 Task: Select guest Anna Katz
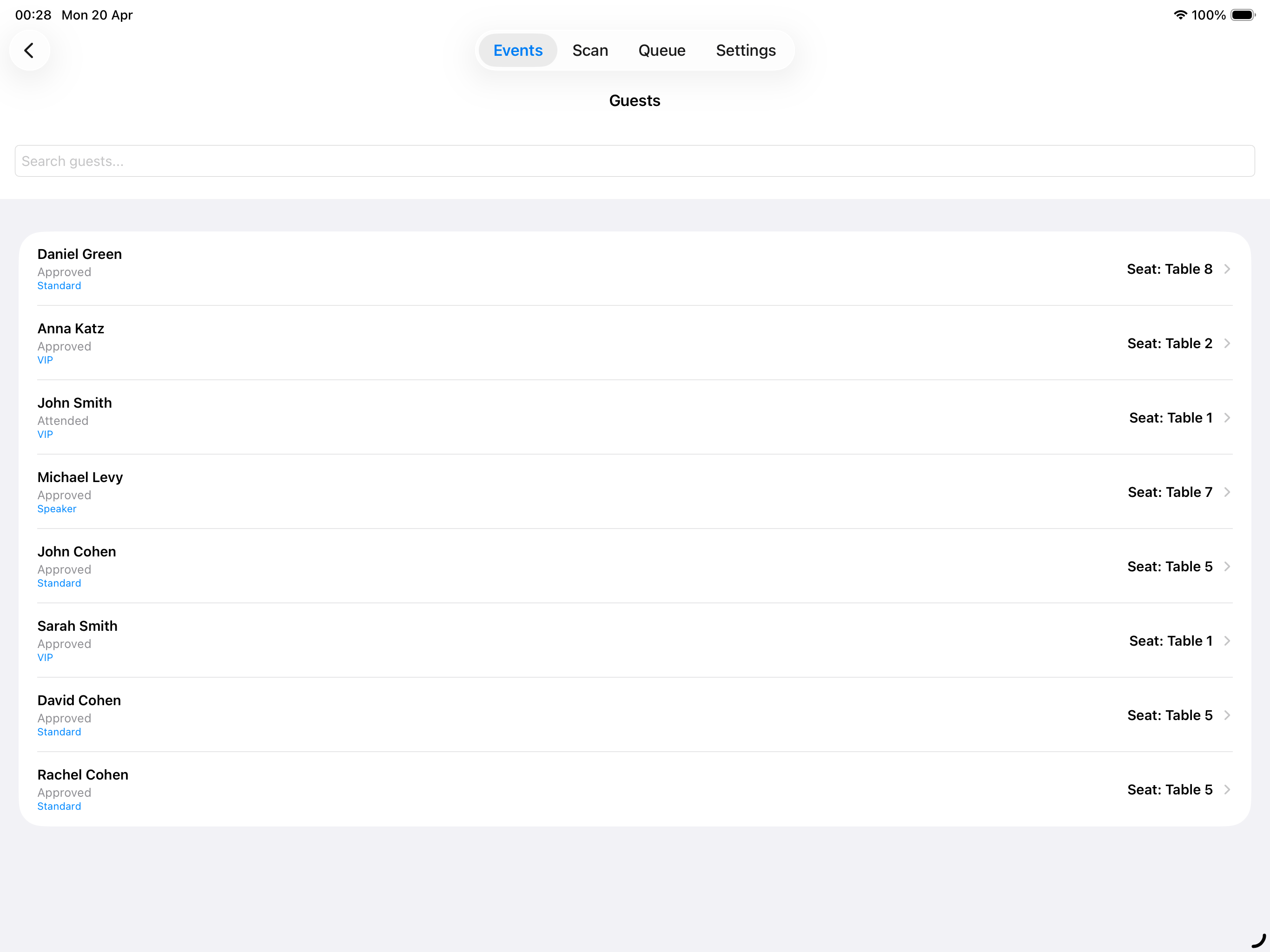pos(635,344)
